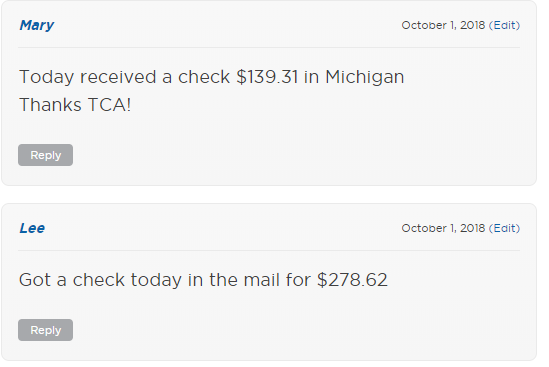Click the word 'mail' in Lee's comment
This screenshot has width=549, height=367.
click(x=262, y=280)
